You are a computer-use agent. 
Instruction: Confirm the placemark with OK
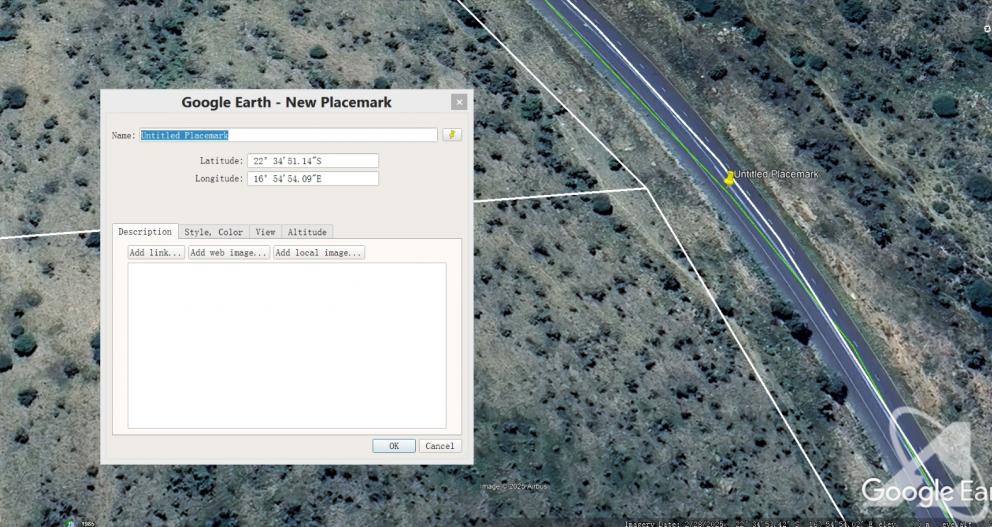click(393, 446)
